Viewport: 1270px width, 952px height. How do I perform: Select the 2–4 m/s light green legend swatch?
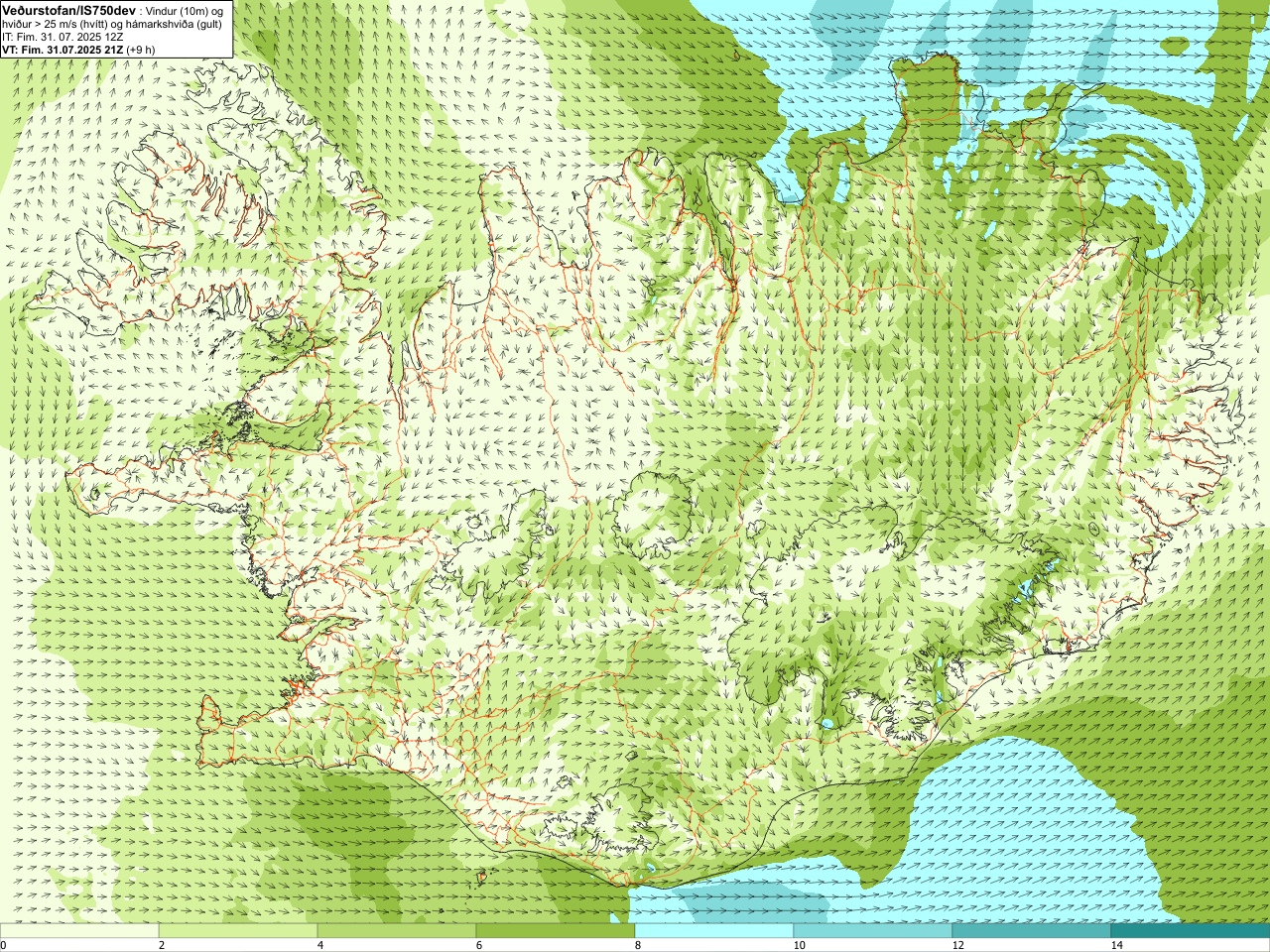point(238,931)
